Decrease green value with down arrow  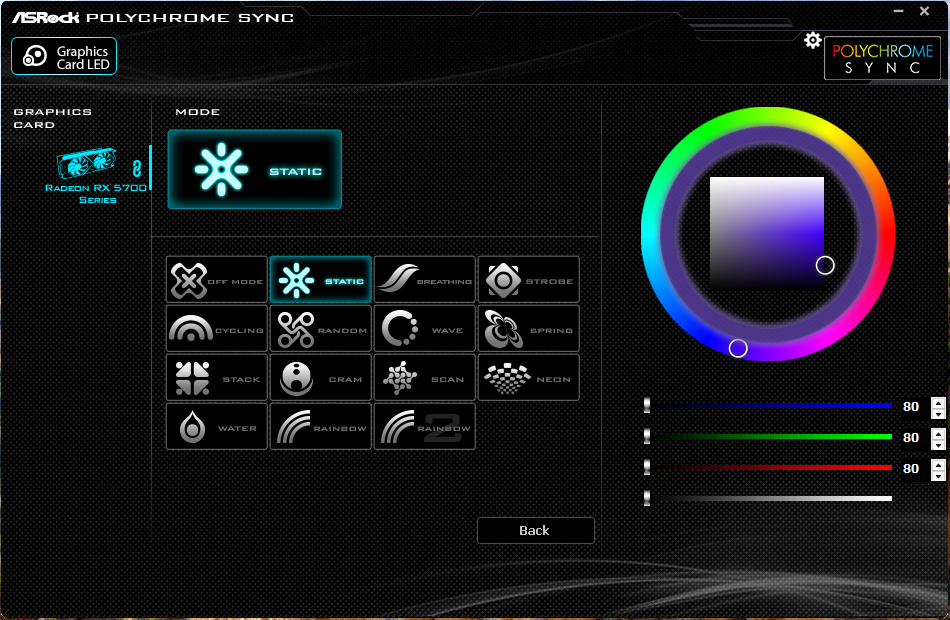(x=938, y=444)
